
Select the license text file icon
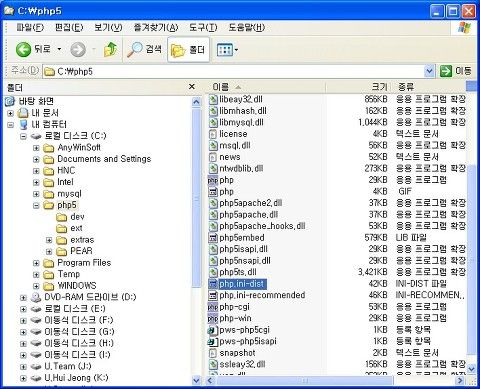click(x=213, y=134)
